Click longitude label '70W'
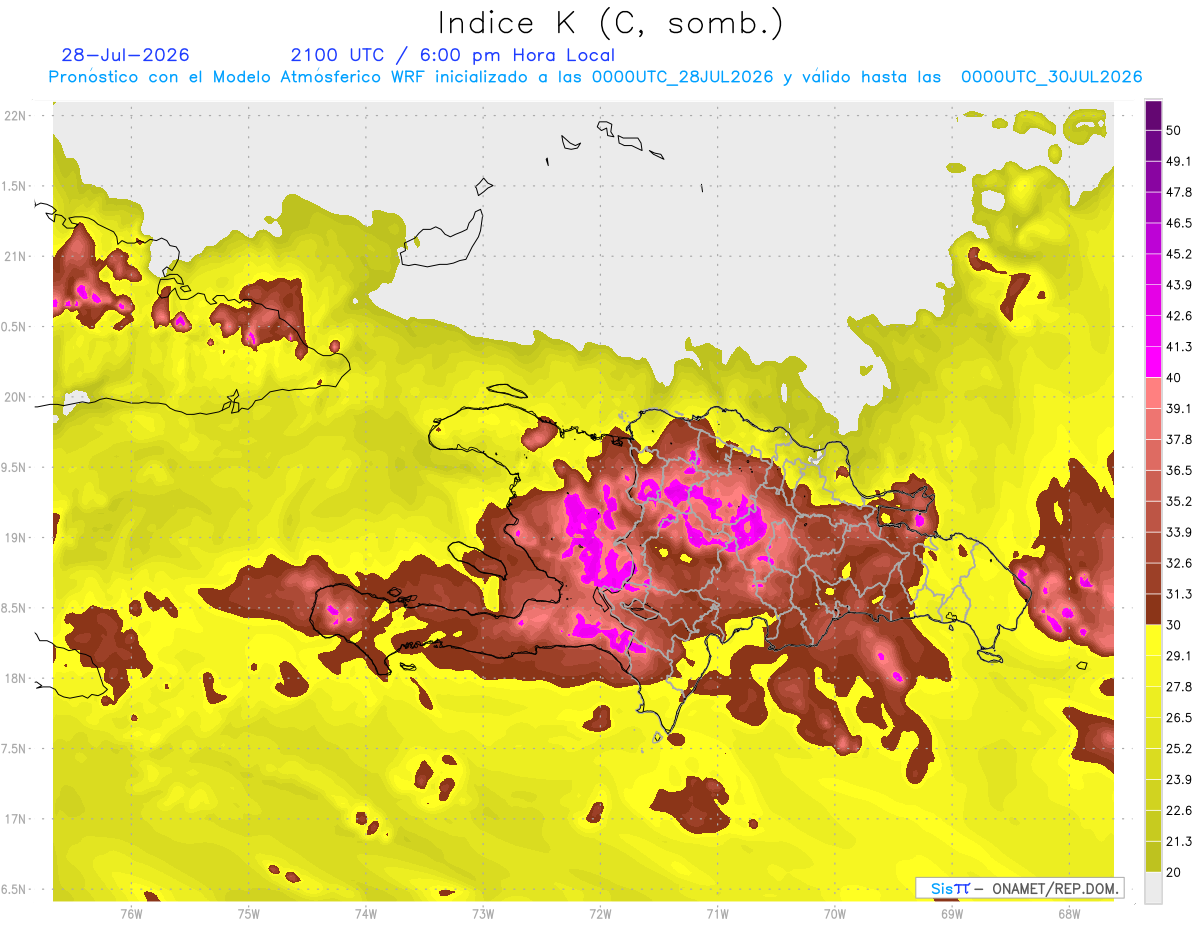 pos(834,913)
